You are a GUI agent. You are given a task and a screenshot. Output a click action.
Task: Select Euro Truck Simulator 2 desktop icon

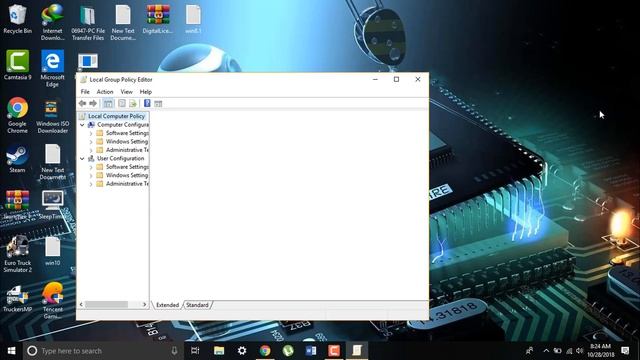tap(17, 254)
